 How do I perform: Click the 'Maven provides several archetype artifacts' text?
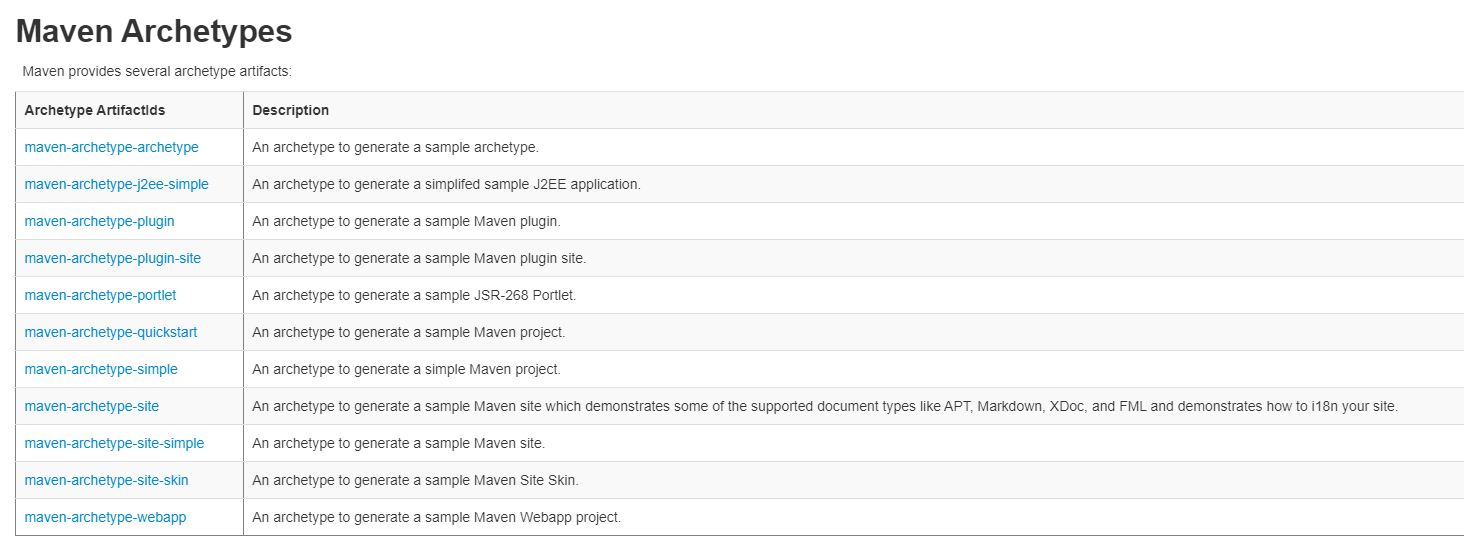tap(157, 71)
